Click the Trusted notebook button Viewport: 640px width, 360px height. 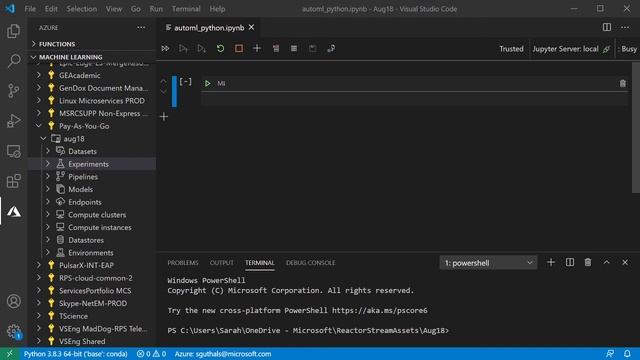coord(511,49)
